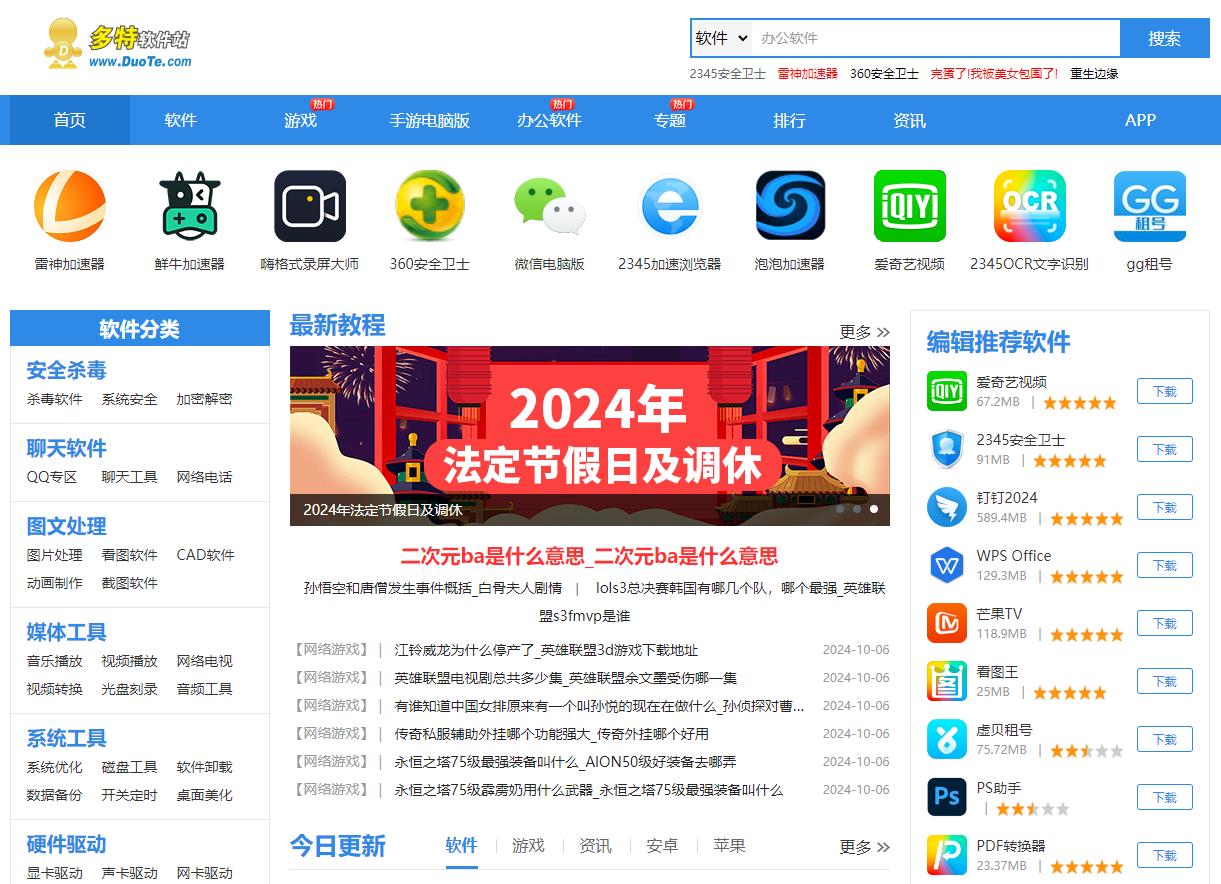Click 钉钉2024 icon in recommended list

coord(946,507)
